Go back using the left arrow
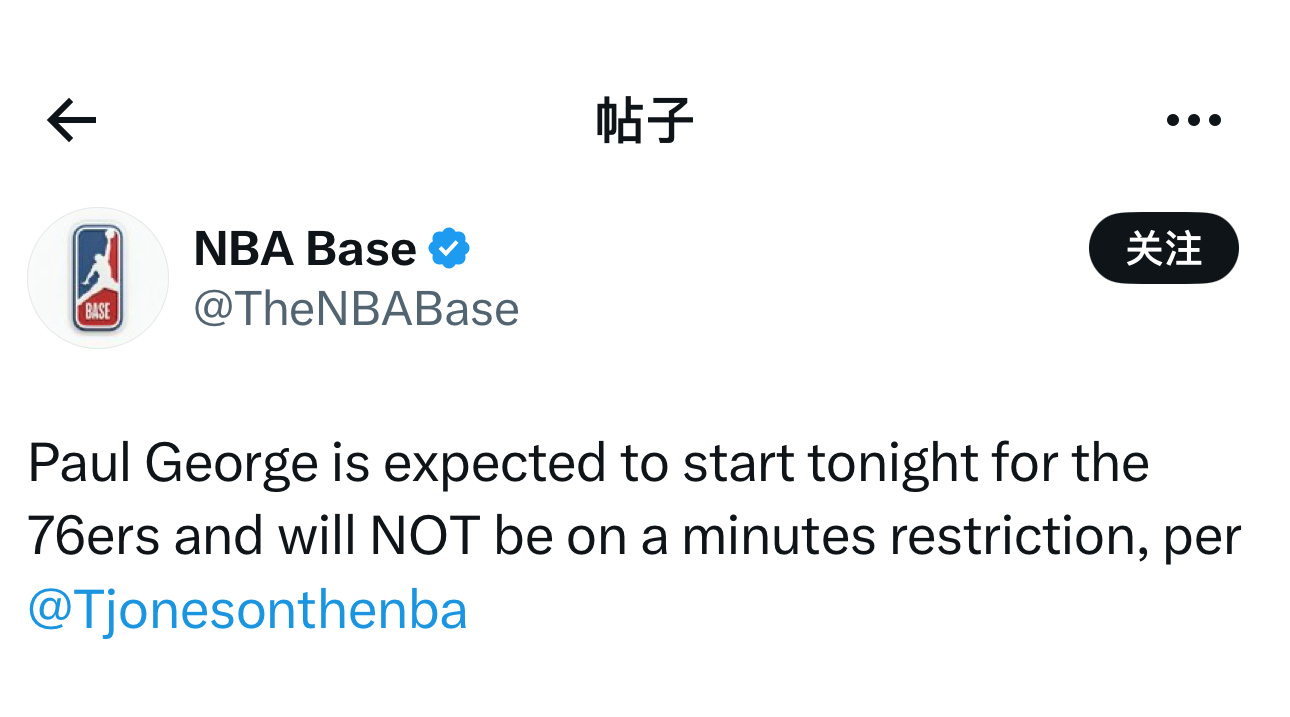This screenshot has height=717, width=1290. click(72, 121)
